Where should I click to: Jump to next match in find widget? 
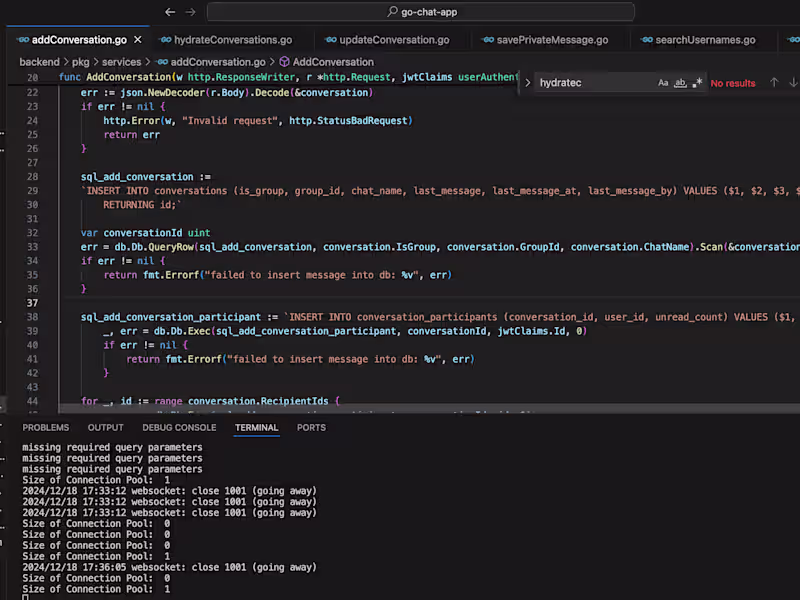pyautogui.click(x=793, y=83)
